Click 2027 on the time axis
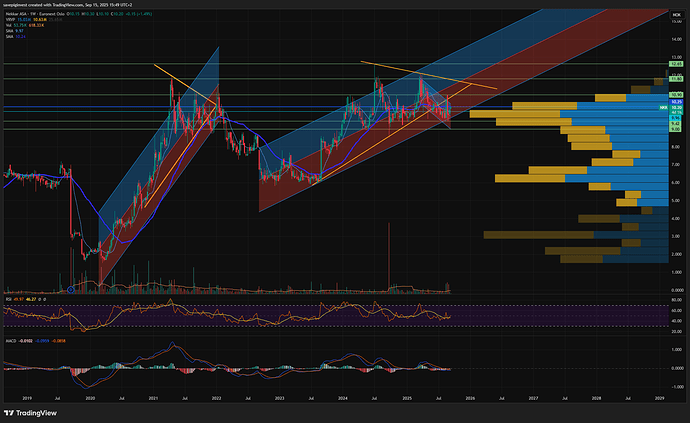 click(x=533, y=398)
